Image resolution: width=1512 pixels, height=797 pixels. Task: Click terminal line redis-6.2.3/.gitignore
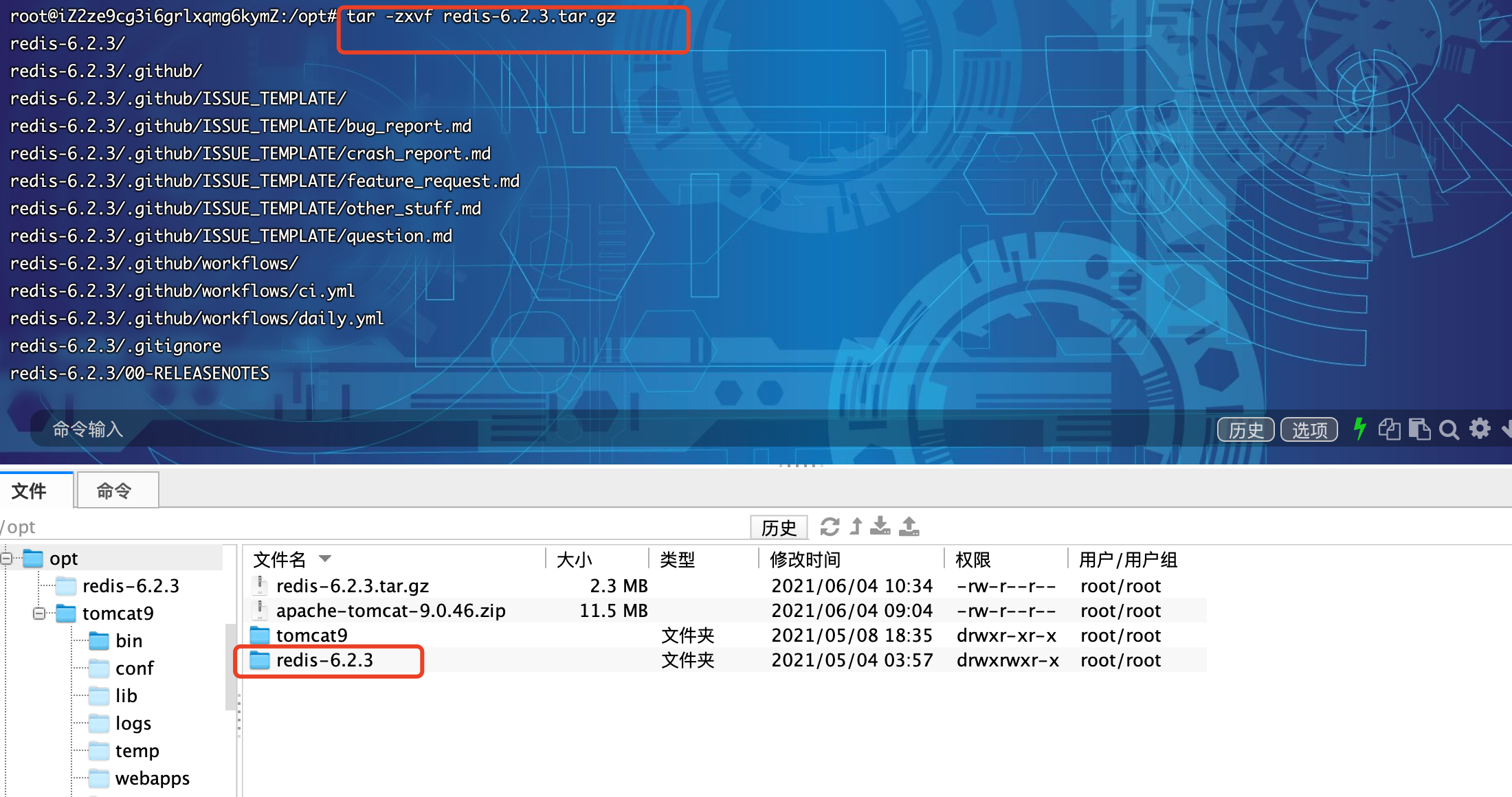click(x=115, y=346)
